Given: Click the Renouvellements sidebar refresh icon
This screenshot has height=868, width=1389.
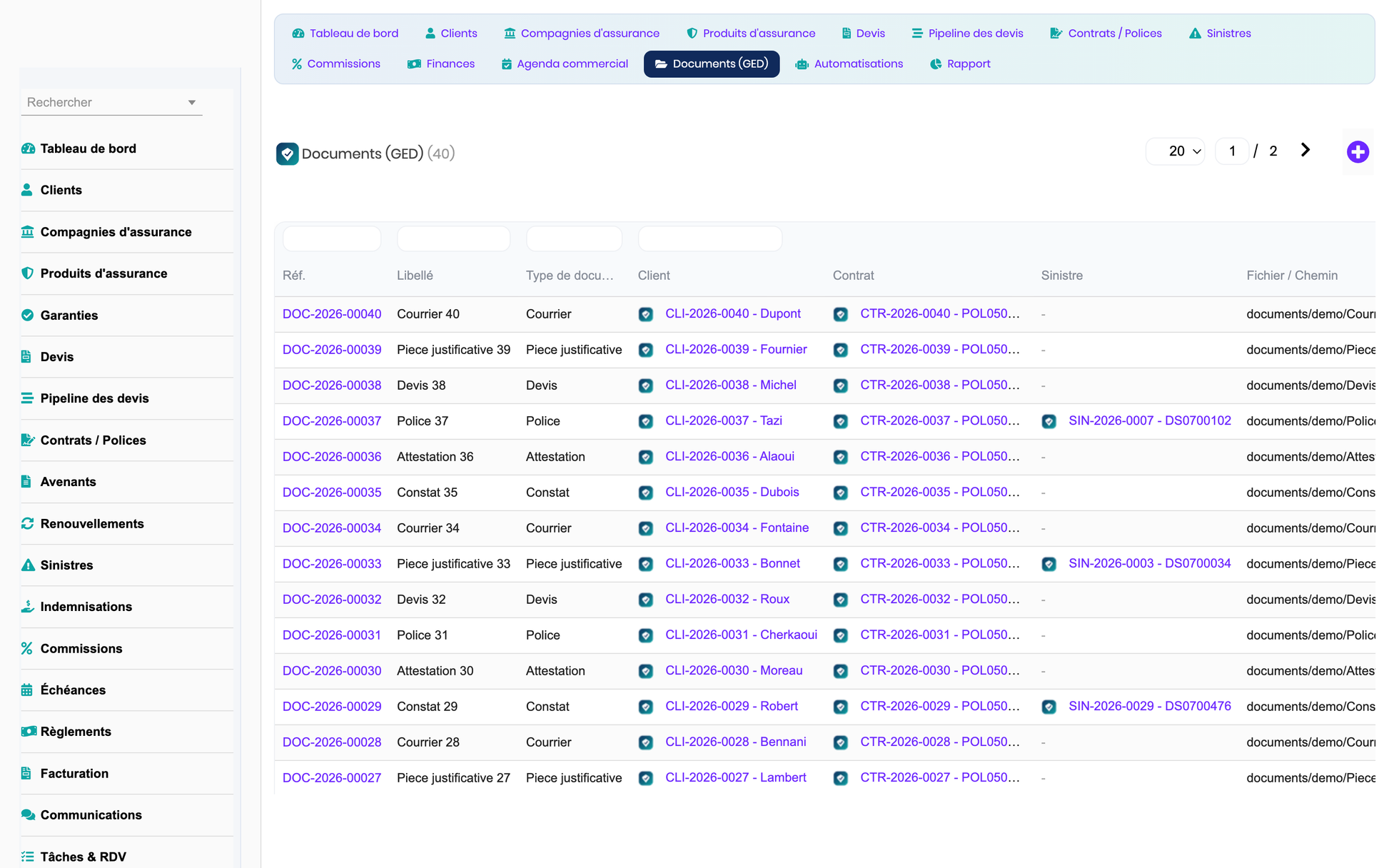Looking at the screenshot, I should coord(28,523).
